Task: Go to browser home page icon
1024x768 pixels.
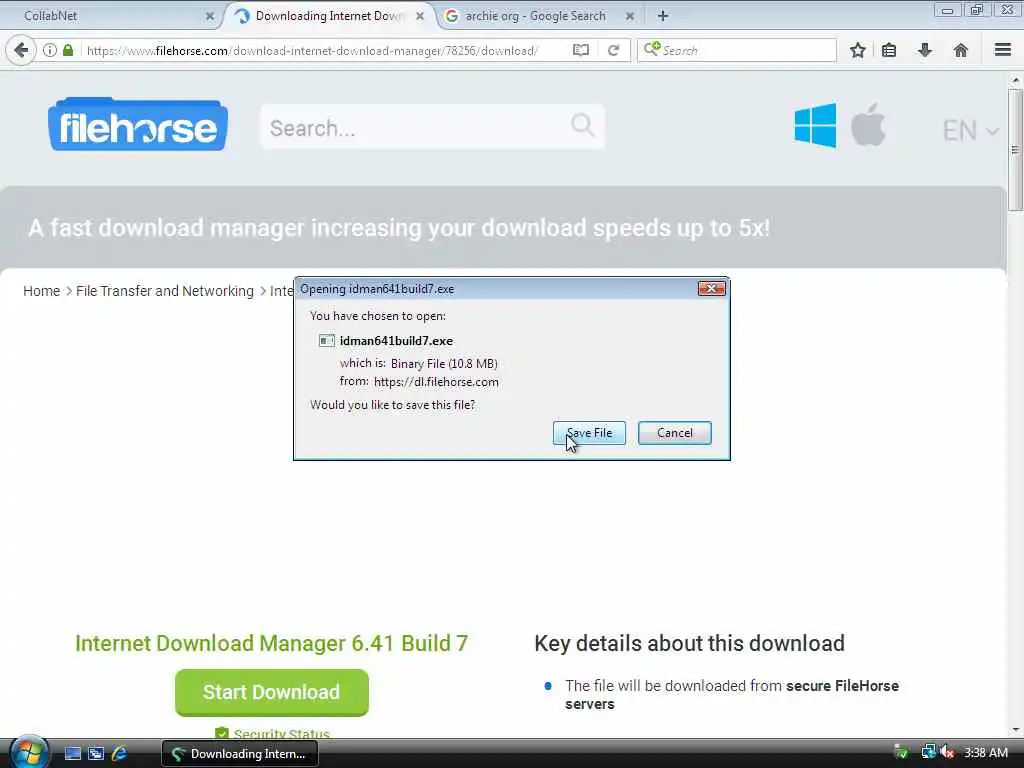Action: (961, 50)
